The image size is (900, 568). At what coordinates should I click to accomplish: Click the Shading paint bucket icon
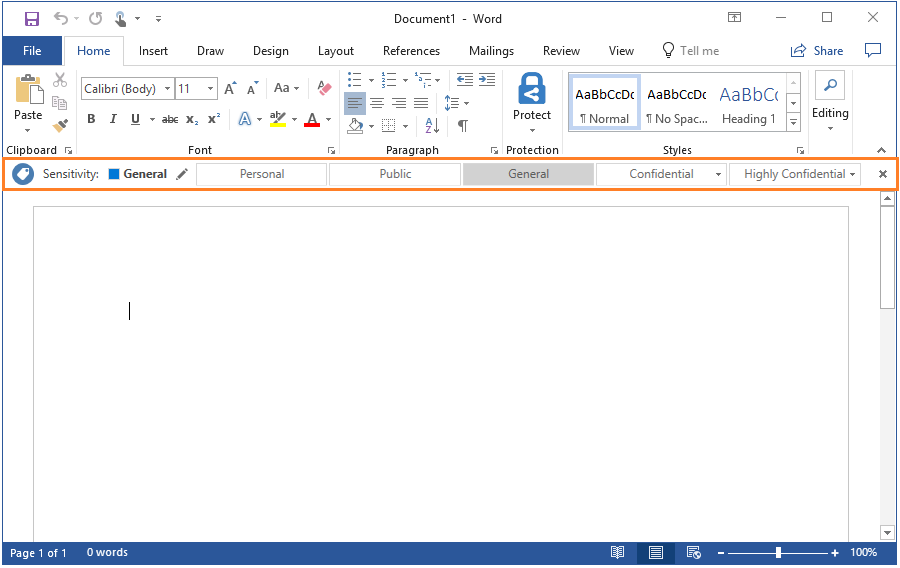[x=355, y=125]
